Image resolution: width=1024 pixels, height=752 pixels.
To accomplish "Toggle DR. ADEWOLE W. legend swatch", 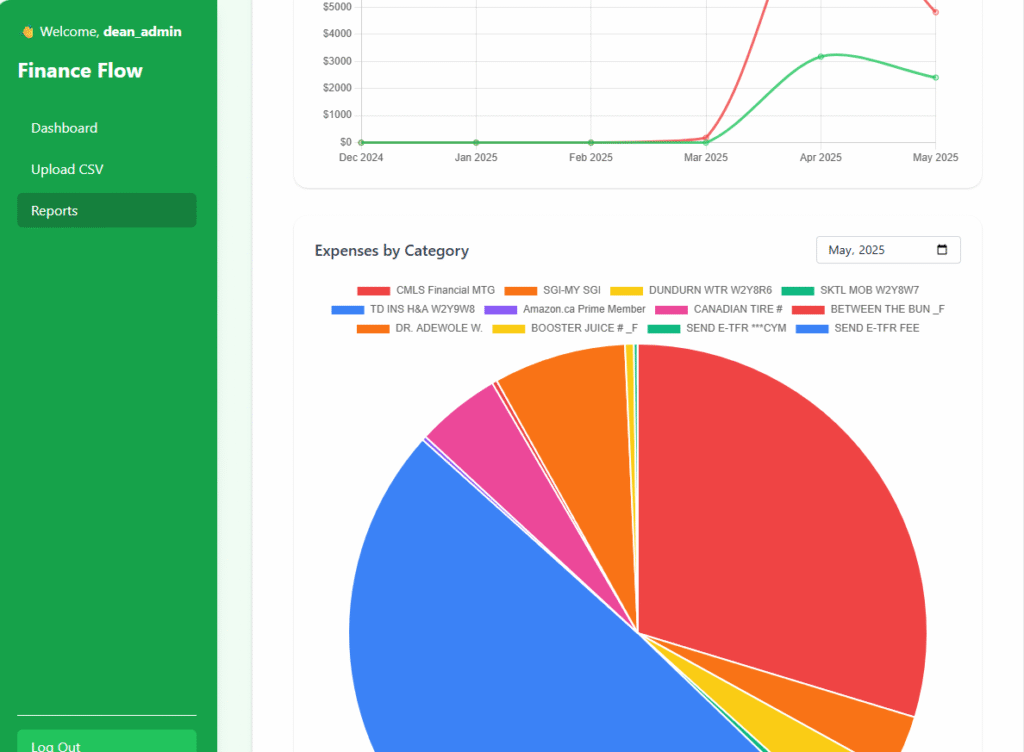I will coord(373,328).
